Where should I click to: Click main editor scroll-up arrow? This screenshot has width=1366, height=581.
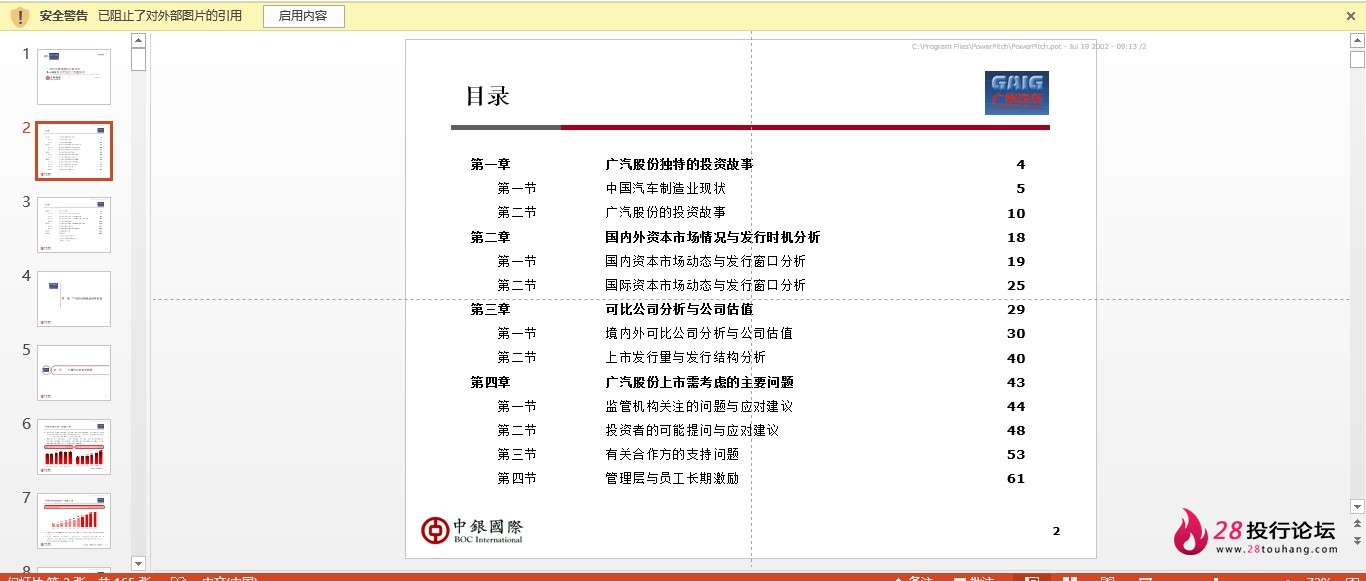1357,41
